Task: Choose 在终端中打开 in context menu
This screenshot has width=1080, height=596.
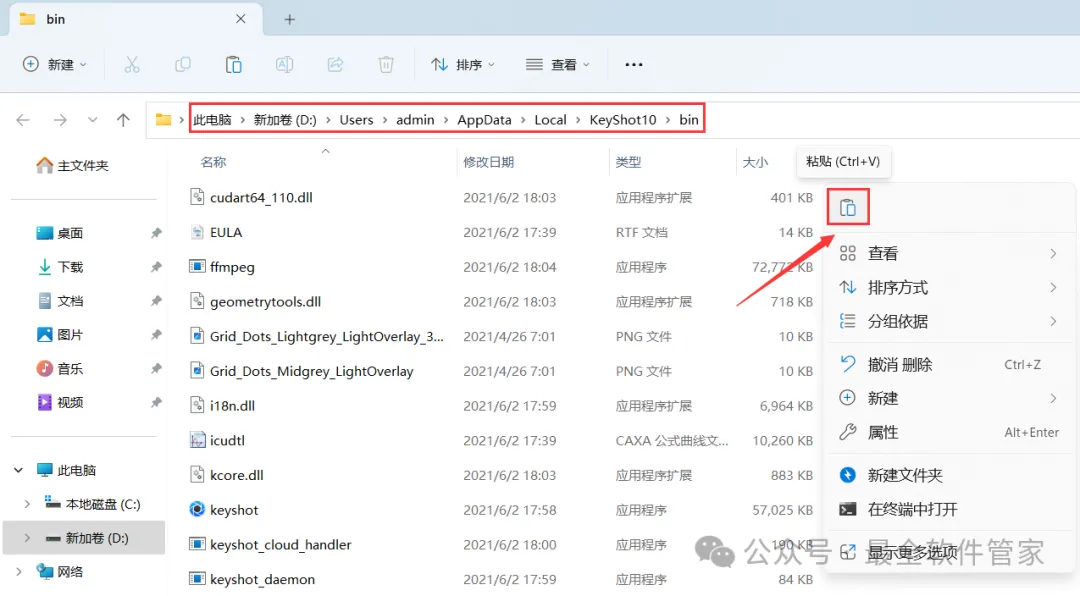Action: click(x=948, y=510)
